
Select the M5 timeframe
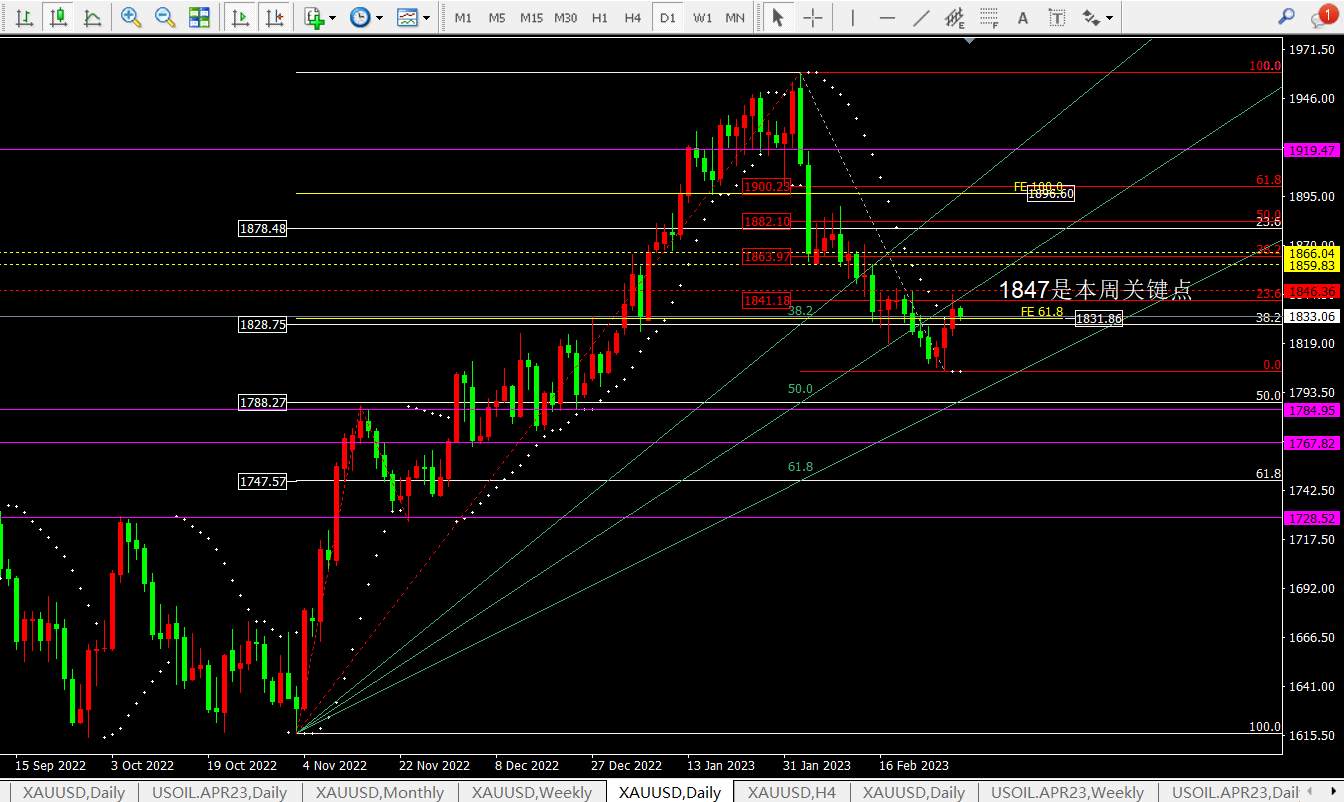pyautogui.click(x=497, y=18)
